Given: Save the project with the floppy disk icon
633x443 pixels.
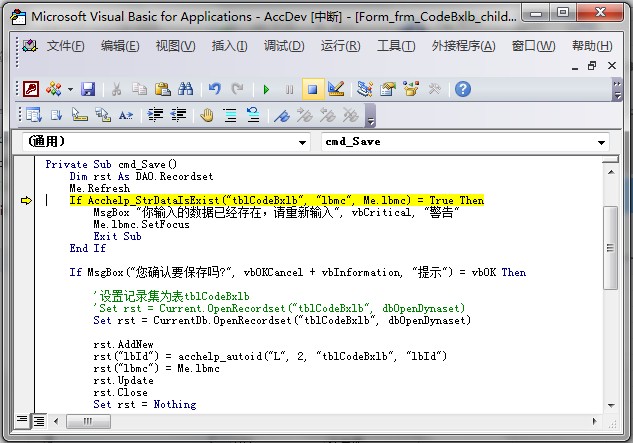Looking at the screenshot, I should [88, 89].
